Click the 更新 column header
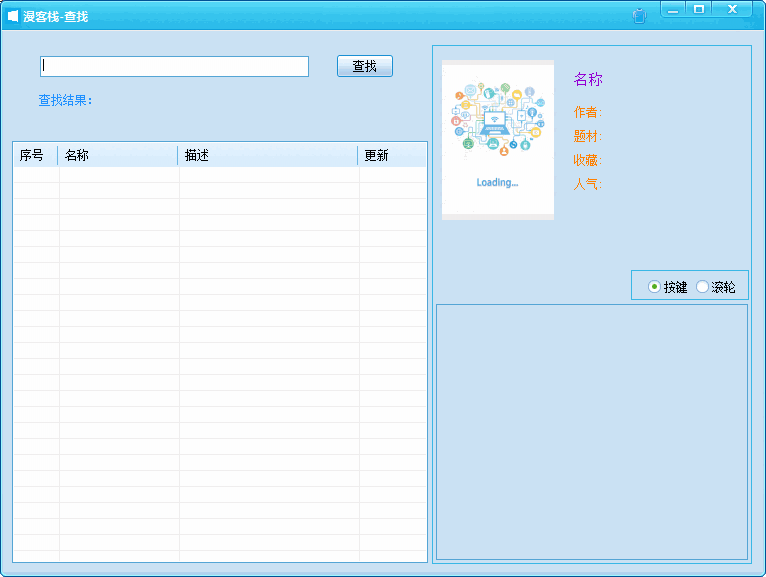 (x=391, y=155)
